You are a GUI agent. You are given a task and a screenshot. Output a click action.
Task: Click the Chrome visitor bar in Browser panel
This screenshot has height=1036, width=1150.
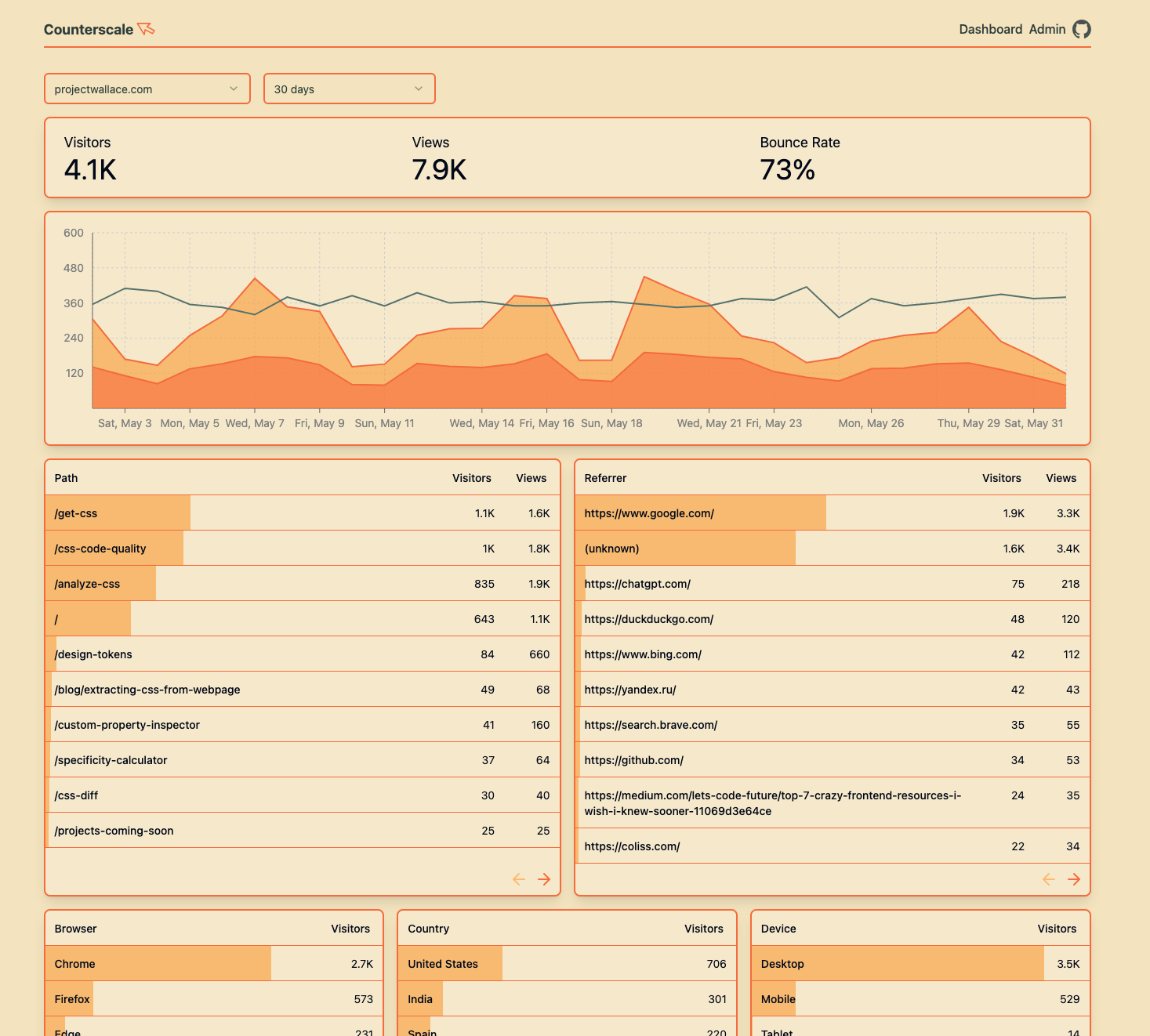tap(74, 964)
